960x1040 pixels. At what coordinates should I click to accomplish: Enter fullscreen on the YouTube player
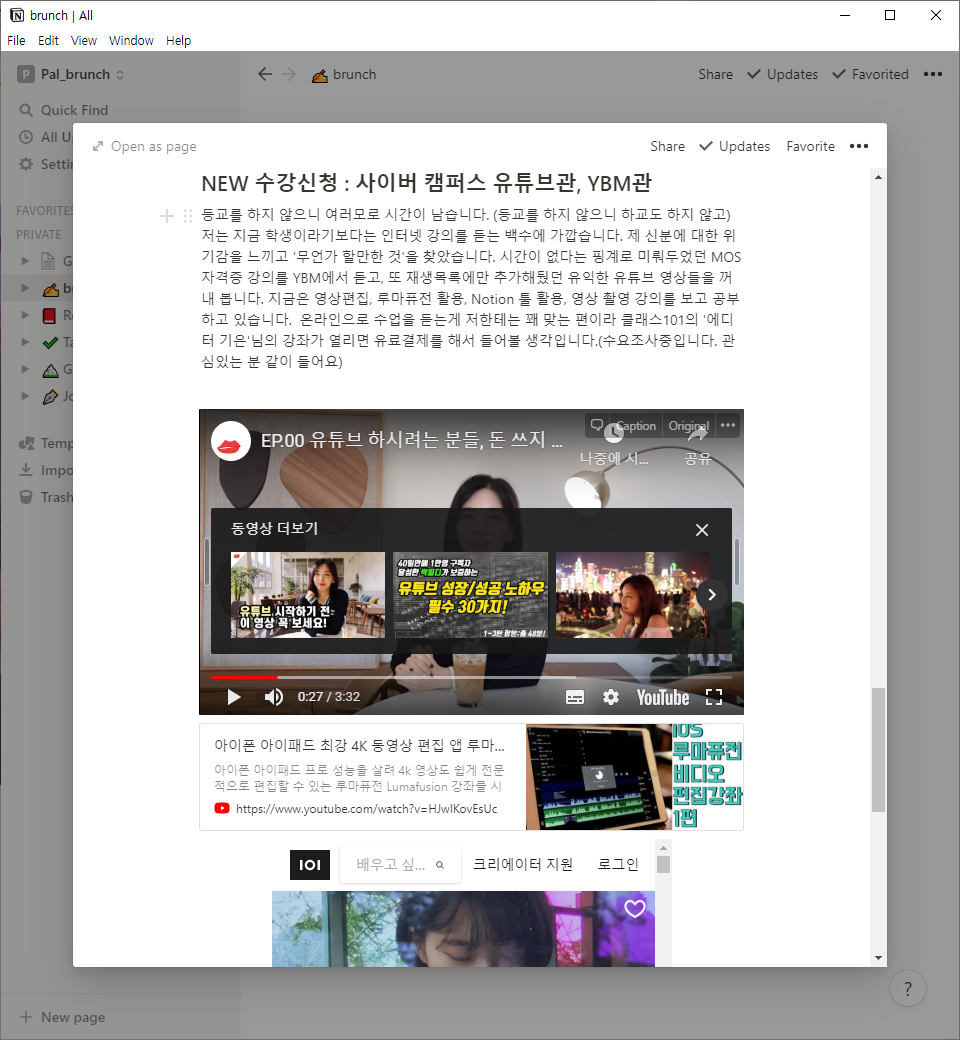[714, 697]
